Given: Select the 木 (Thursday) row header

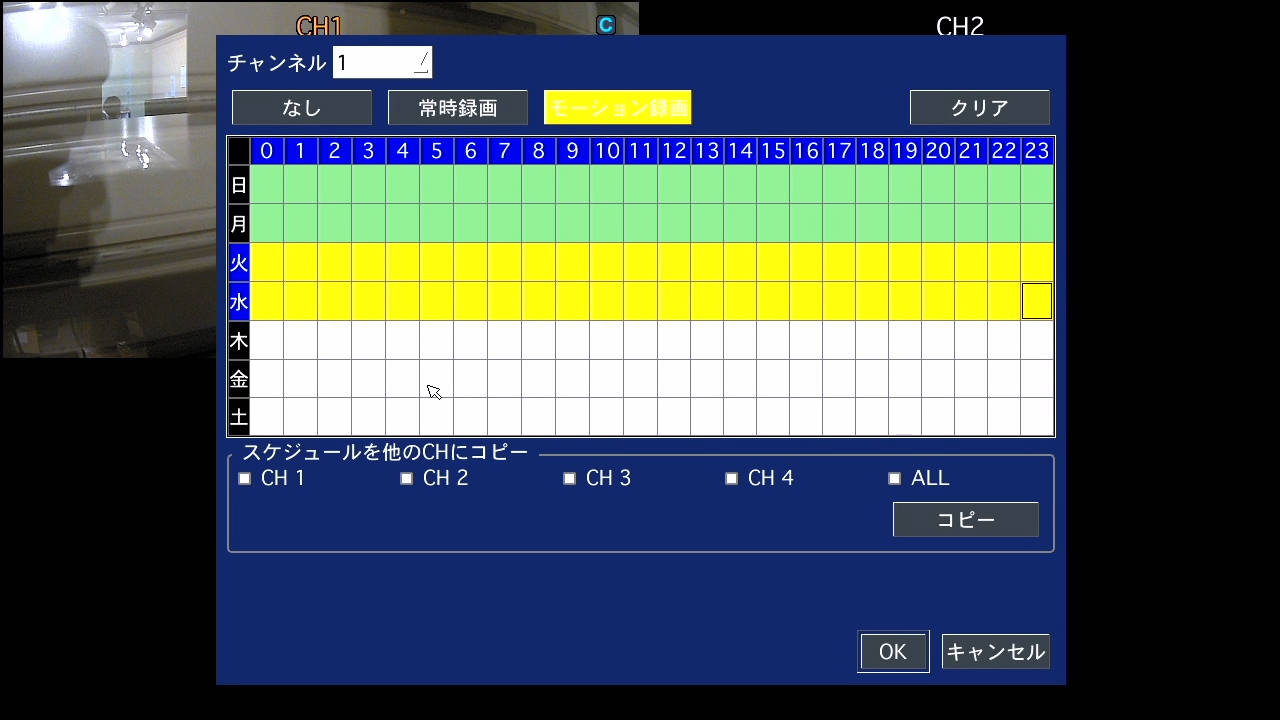Looking at the screenshot, I should pyautogui.click(x=239, y=341).
